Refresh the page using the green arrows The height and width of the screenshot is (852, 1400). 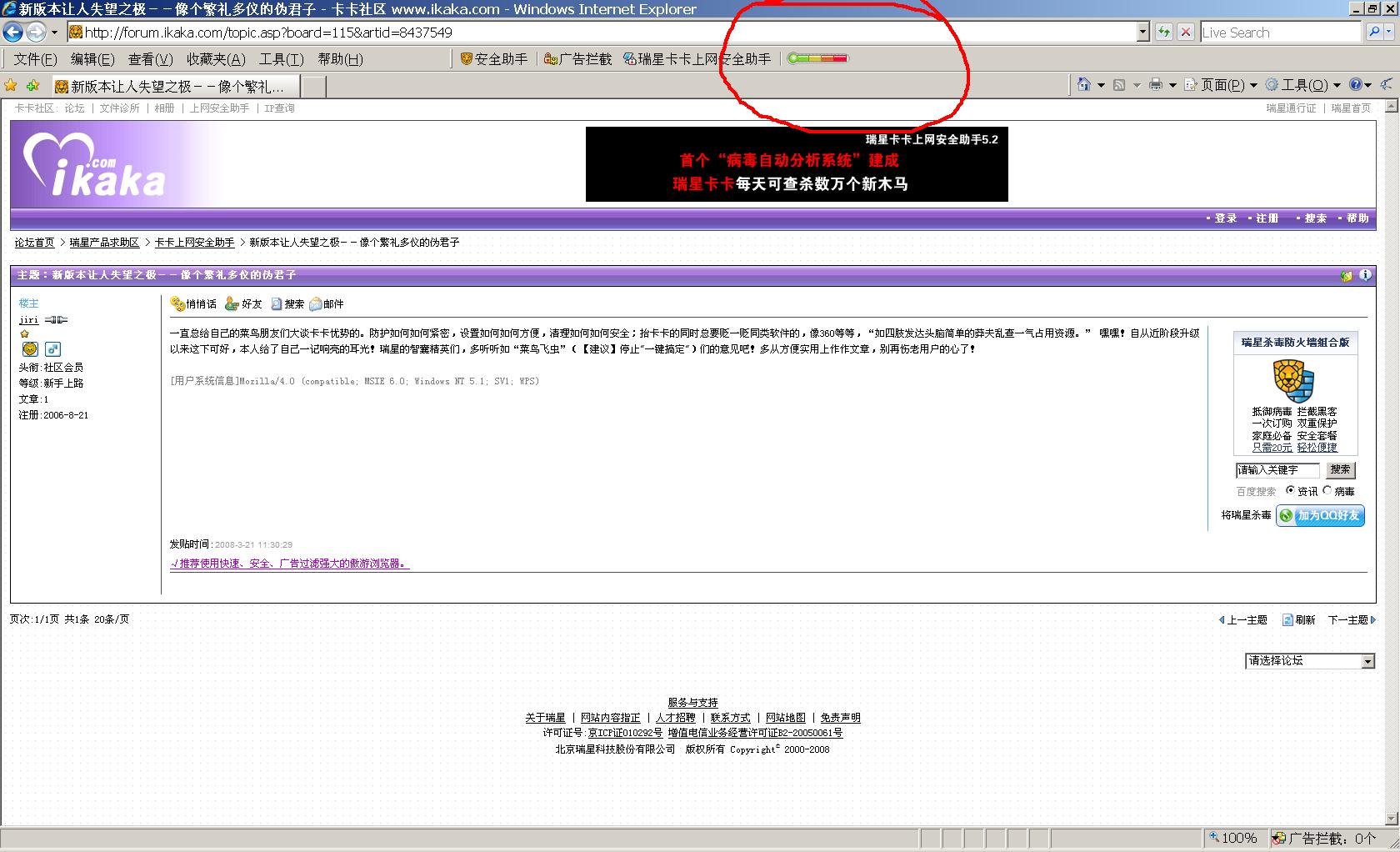coord(1164,32)
